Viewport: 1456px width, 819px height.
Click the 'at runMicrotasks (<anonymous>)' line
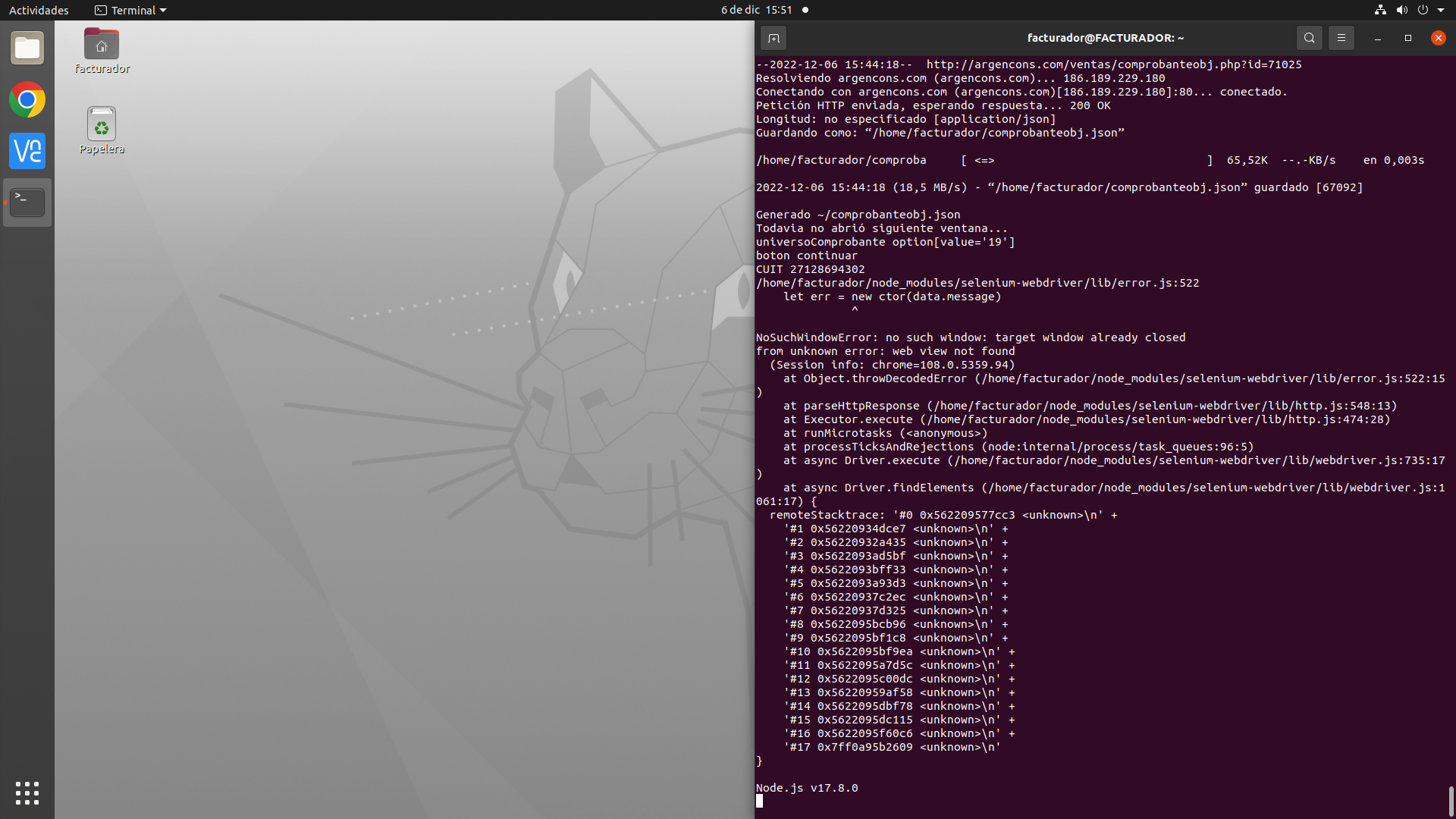click(885, 433)
